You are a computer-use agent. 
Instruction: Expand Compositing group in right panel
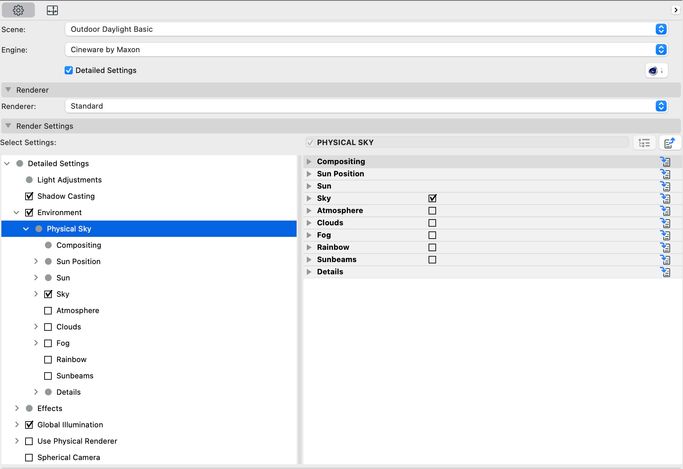[x=309, y=162]
